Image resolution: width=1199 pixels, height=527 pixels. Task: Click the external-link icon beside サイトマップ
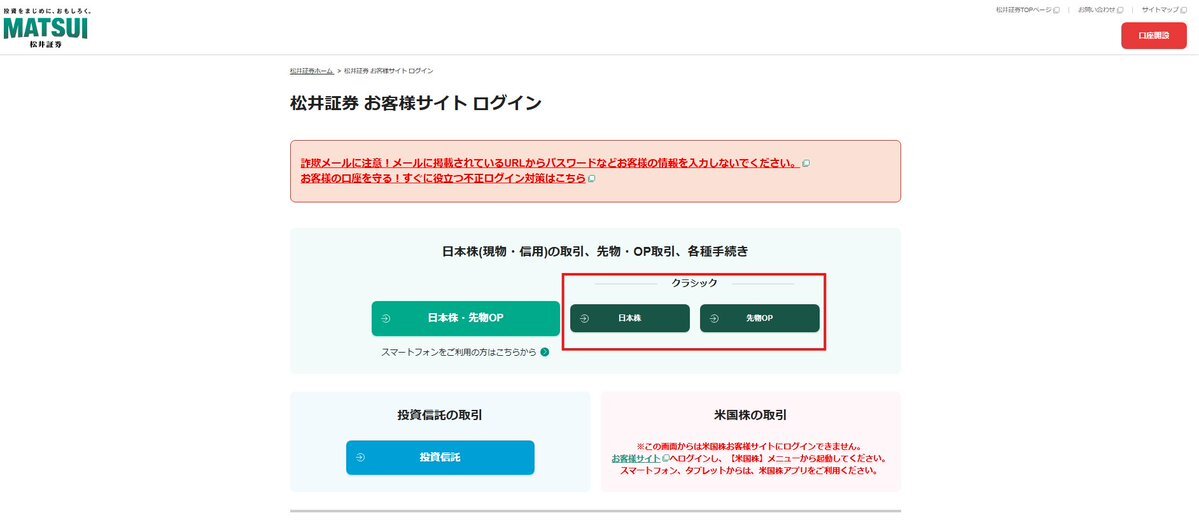[x=1184, y=10]
